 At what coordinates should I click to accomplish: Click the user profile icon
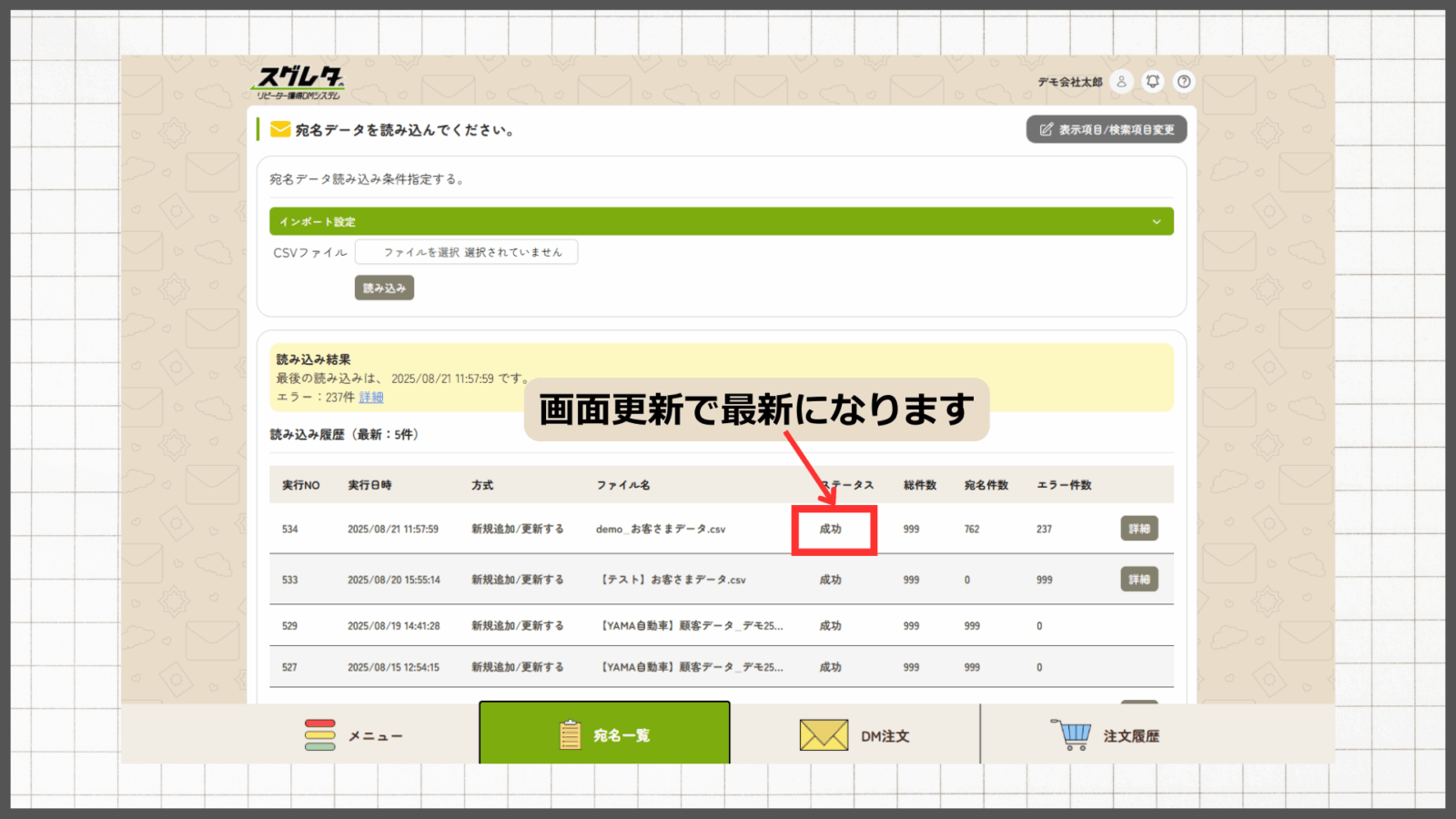[x=1121, y=82]
